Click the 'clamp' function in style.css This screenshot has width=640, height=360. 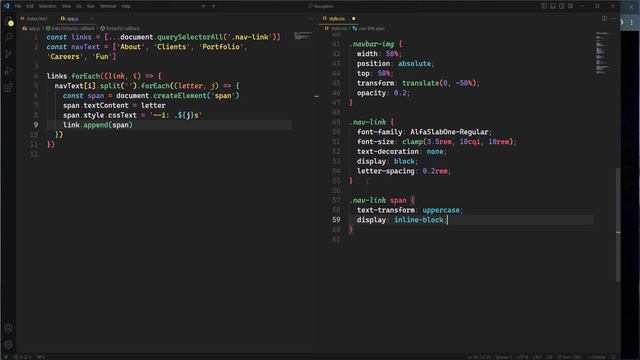pos(412,142)
